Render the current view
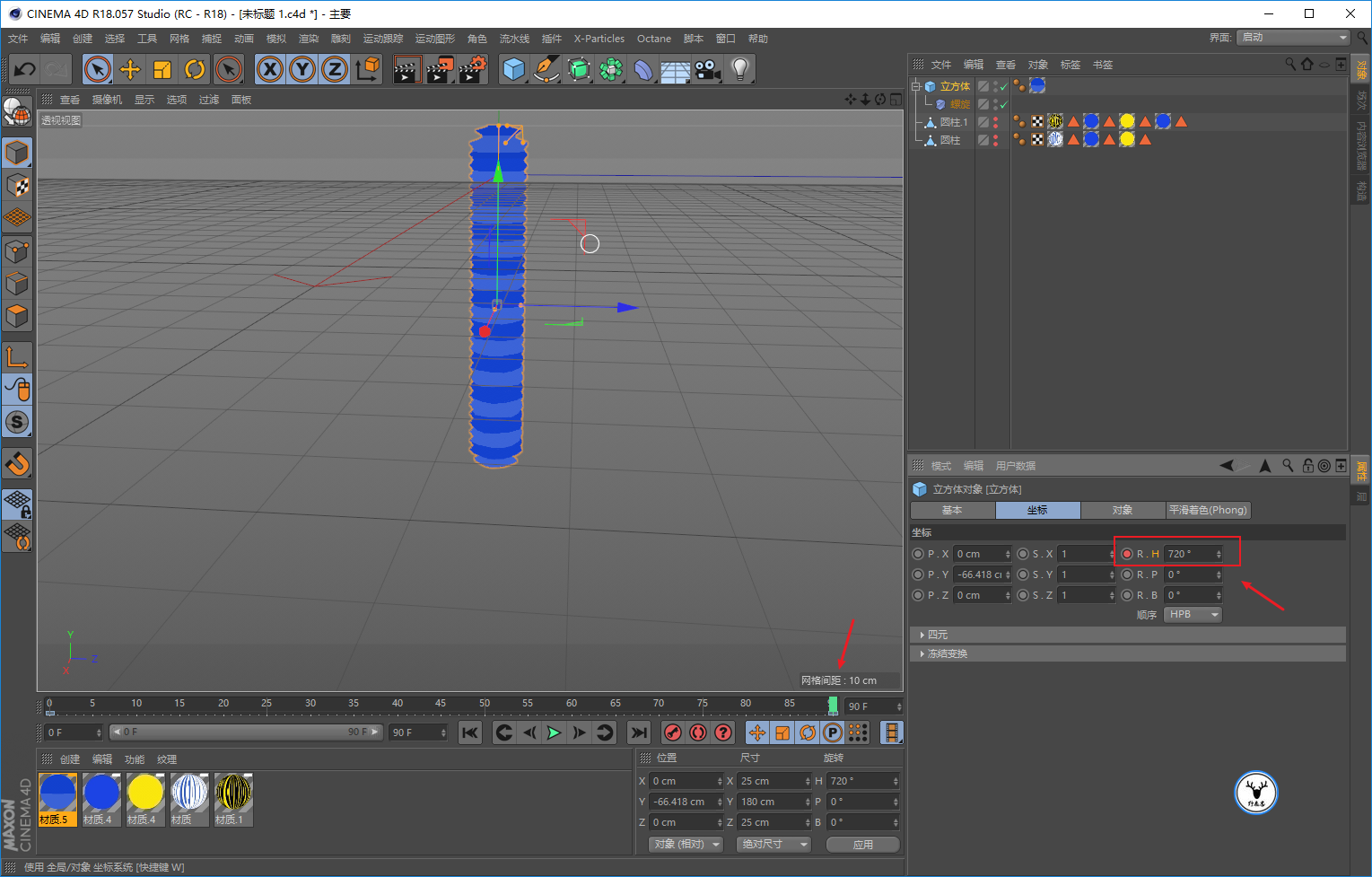This screenshot has width=1372, height=877. point(406,69)
